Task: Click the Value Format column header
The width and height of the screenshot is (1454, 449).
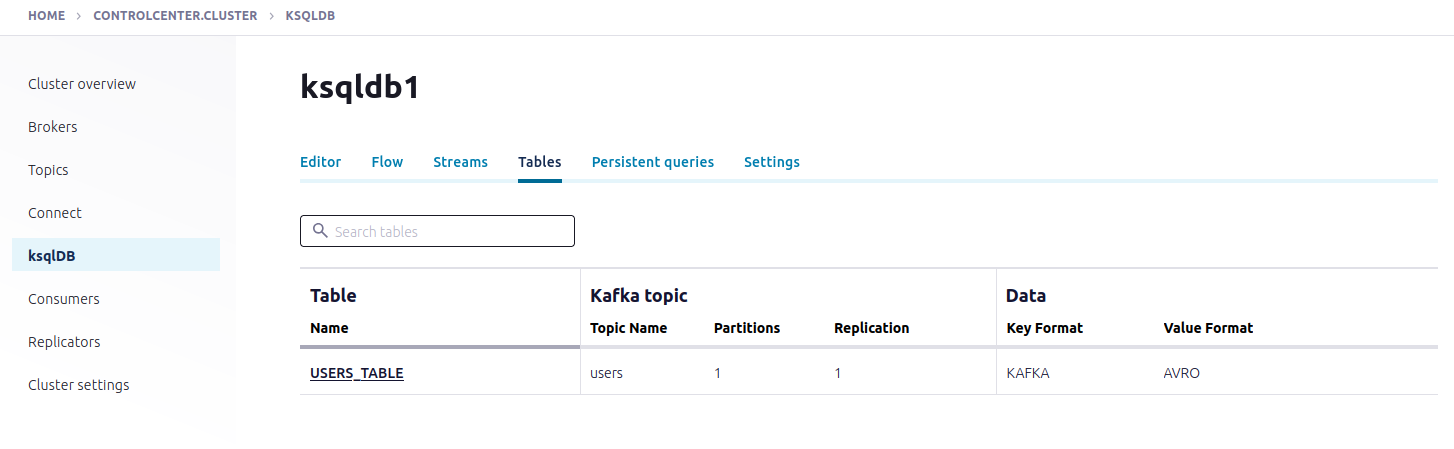Action: click(x=1208, y=328)
